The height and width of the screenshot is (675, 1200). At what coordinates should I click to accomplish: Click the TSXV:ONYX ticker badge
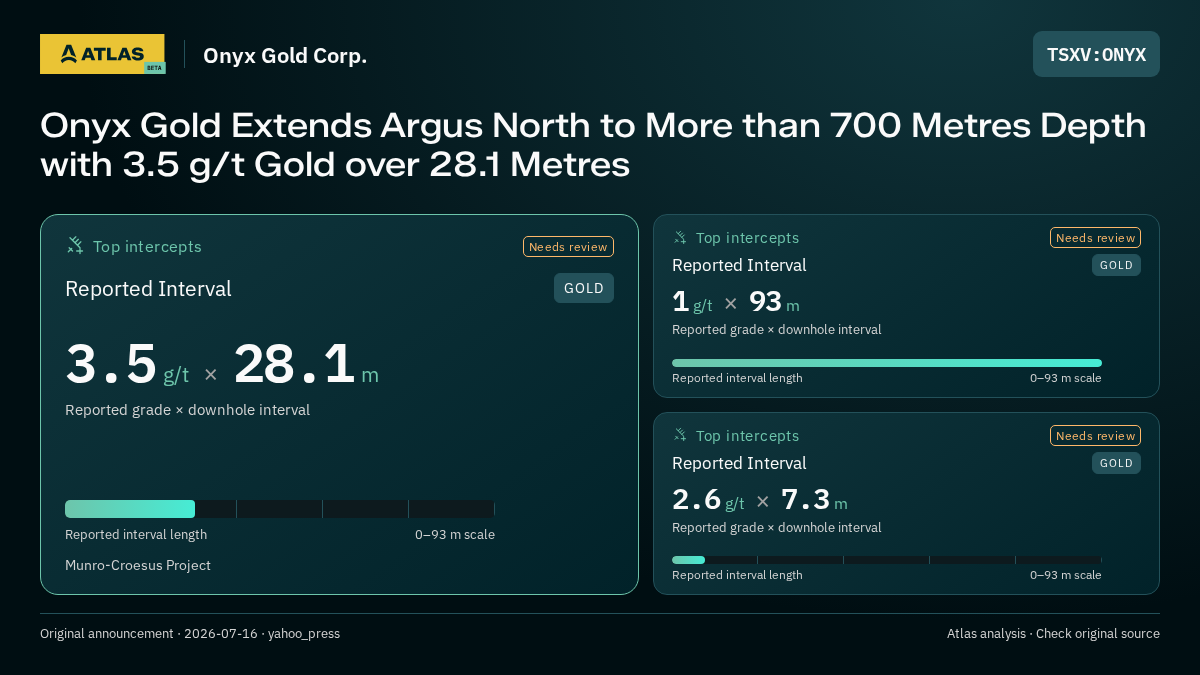point(1096,54)
